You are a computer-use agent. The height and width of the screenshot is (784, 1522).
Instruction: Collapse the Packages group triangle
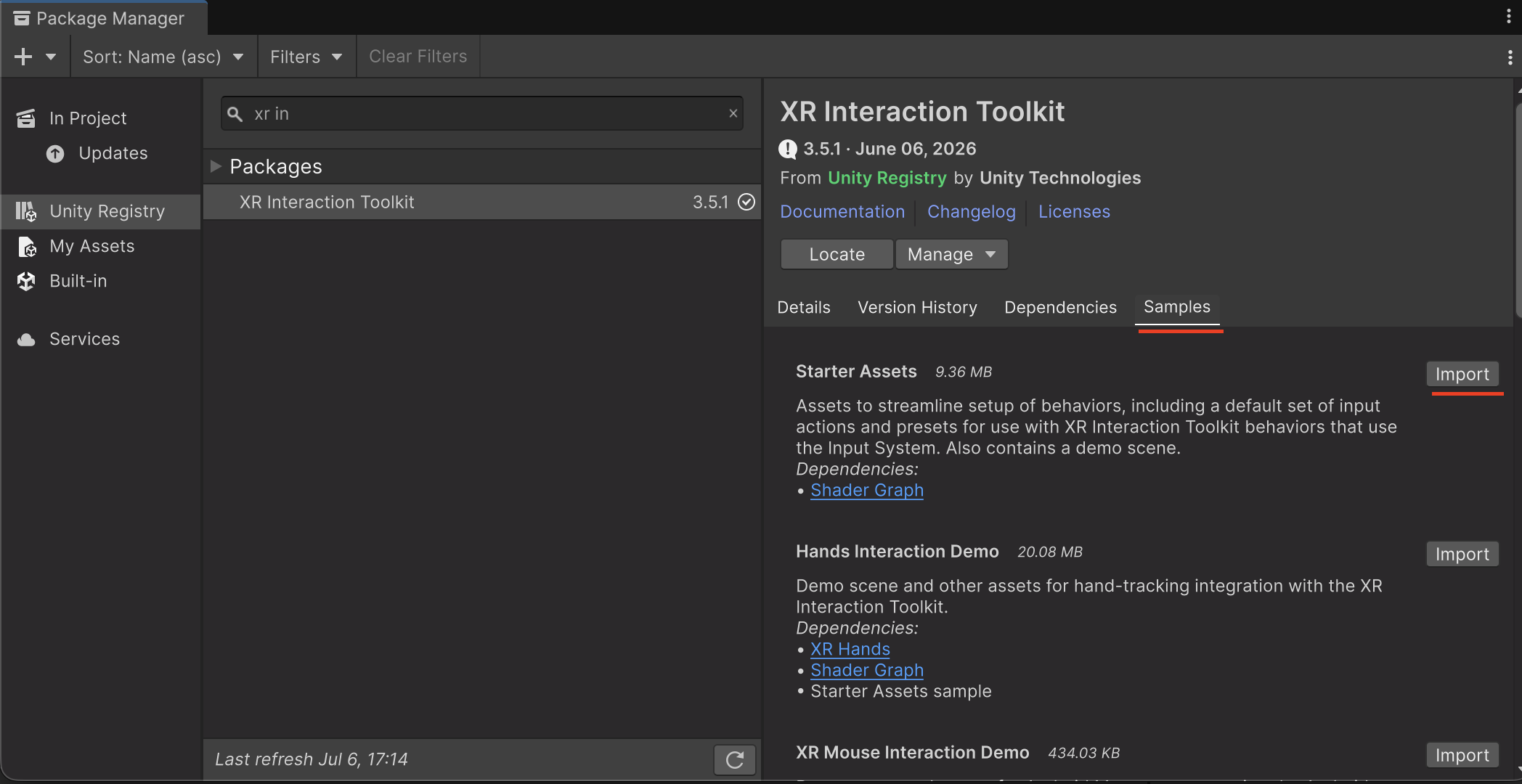(216, 166)
